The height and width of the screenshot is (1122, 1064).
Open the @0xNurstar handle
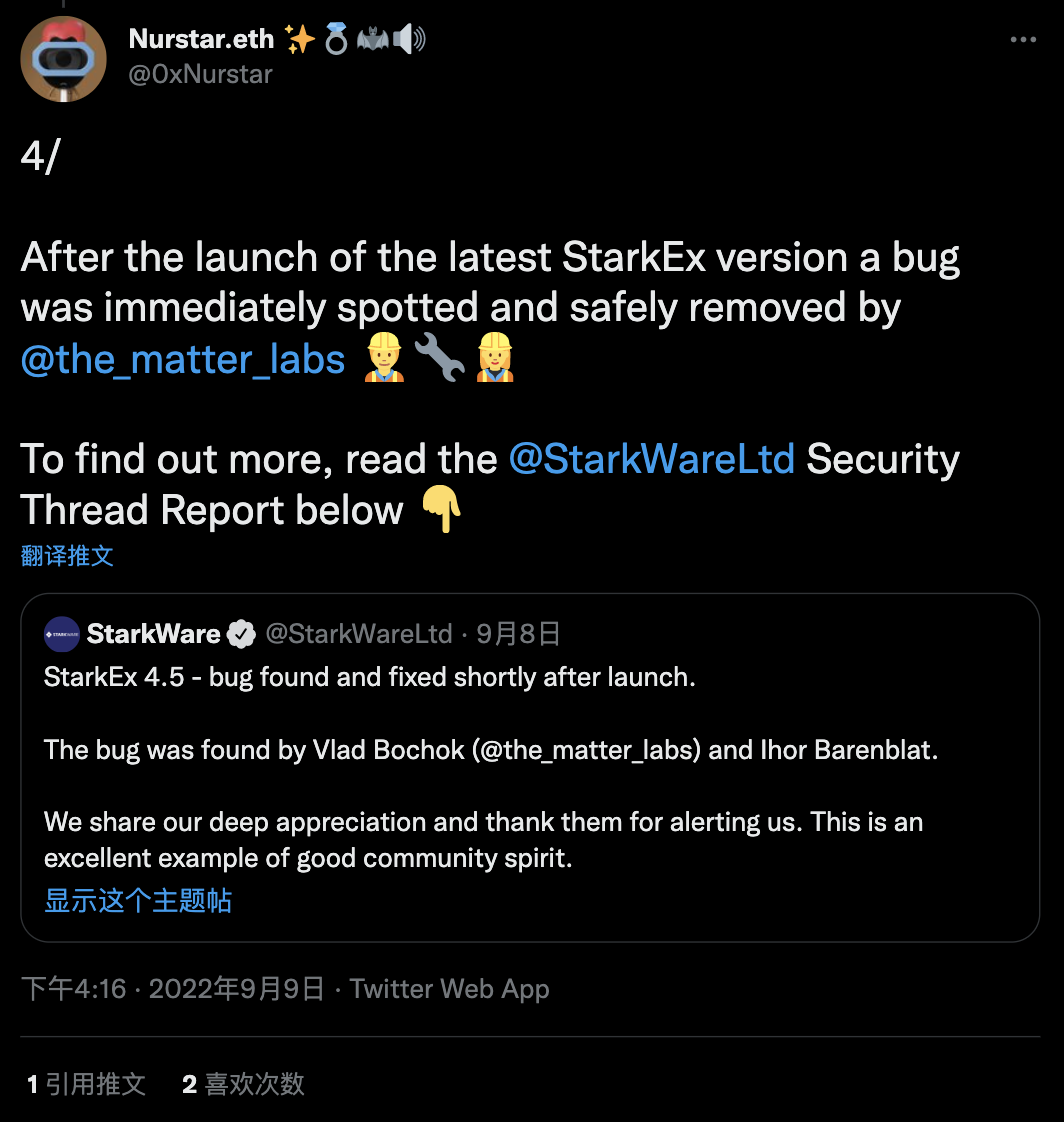tap(200, 74)
